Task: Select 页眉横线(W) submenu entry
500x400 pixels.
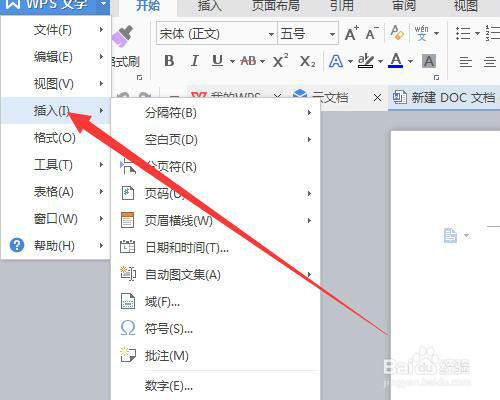Action: click(x=216, y=220)
